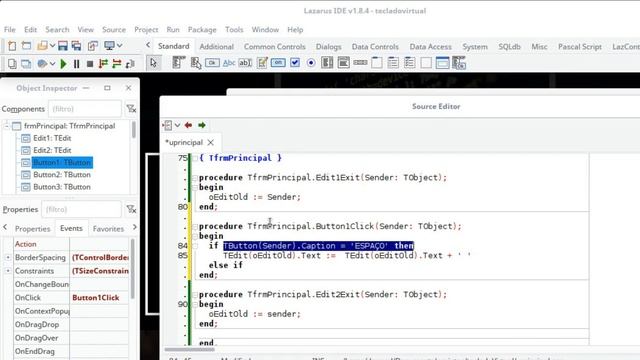This screenshot has height=360, width=640.
Task: Switch to Additional palette tab
Action: [217, 47]
